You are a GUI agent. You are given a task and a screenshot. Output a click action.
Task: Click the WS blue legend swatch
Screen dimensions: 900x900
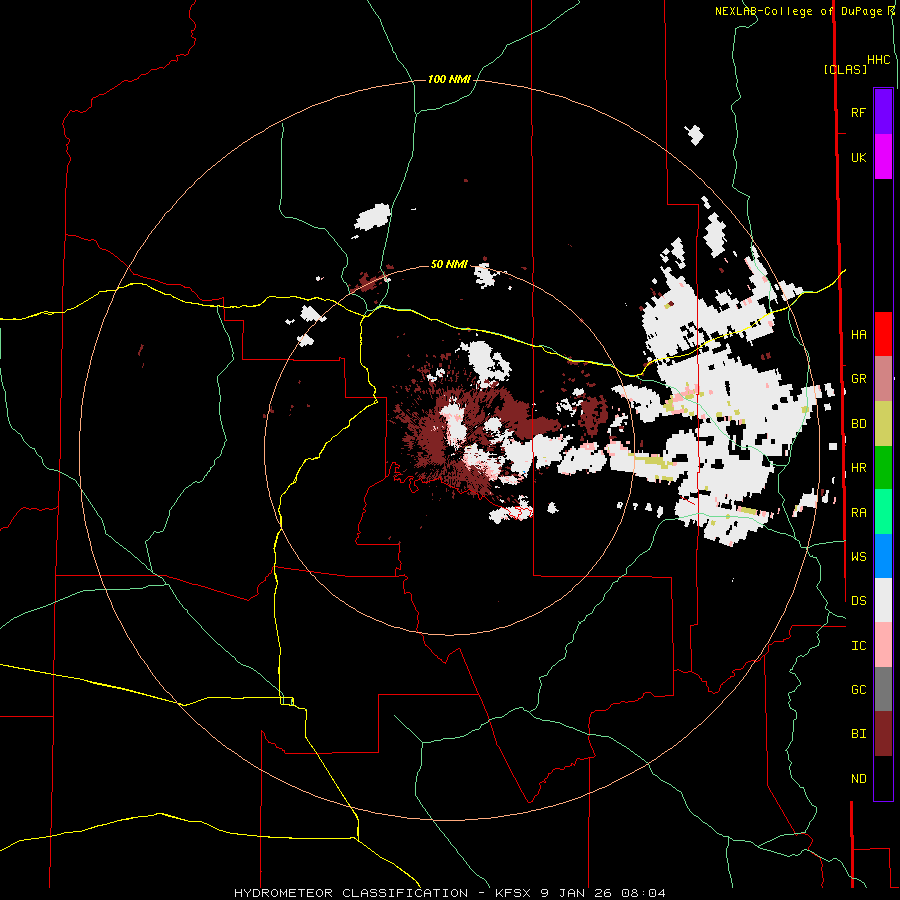883,556
